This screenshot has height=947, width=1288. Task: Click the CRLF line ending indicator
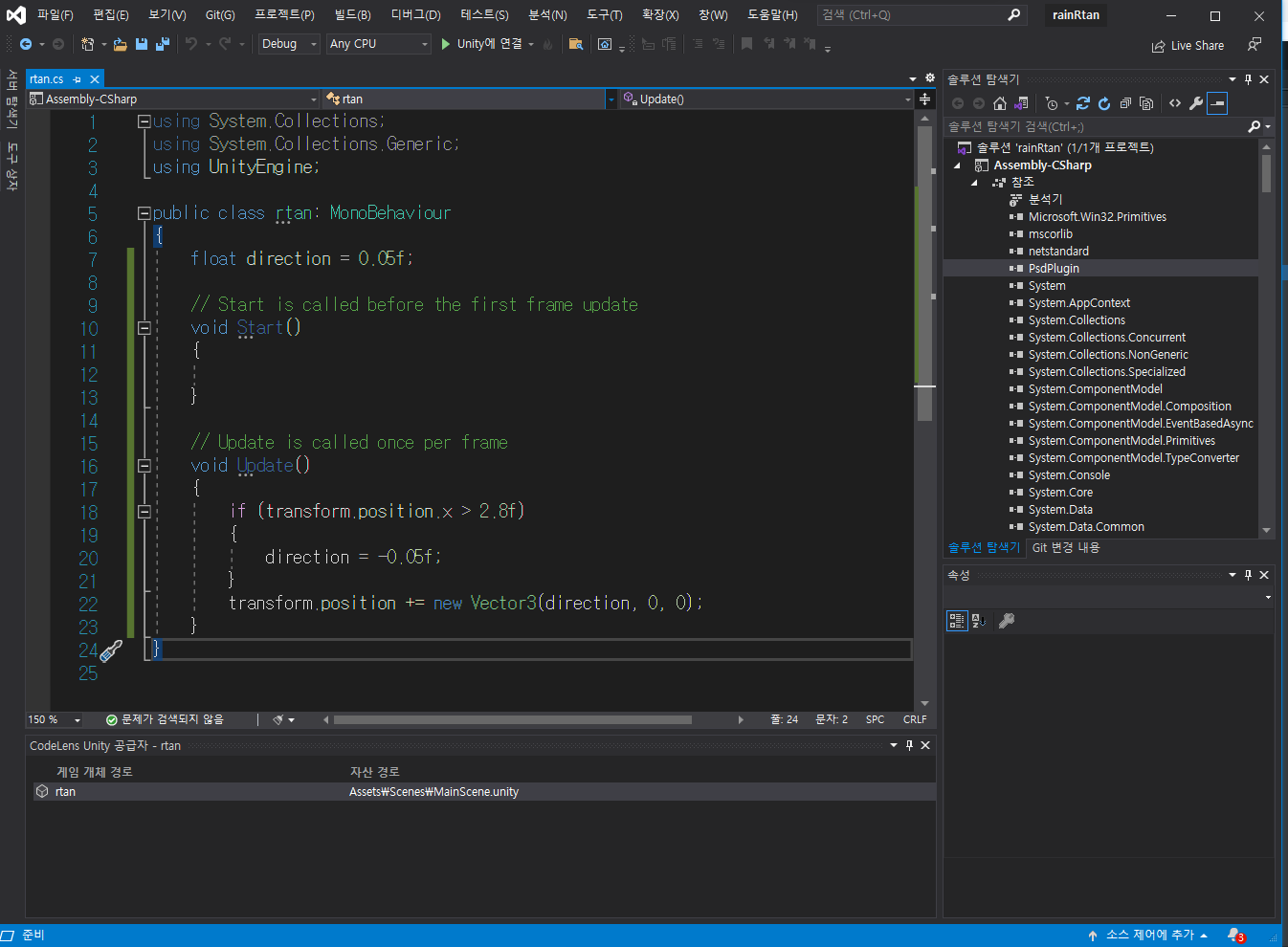point(915,719)
